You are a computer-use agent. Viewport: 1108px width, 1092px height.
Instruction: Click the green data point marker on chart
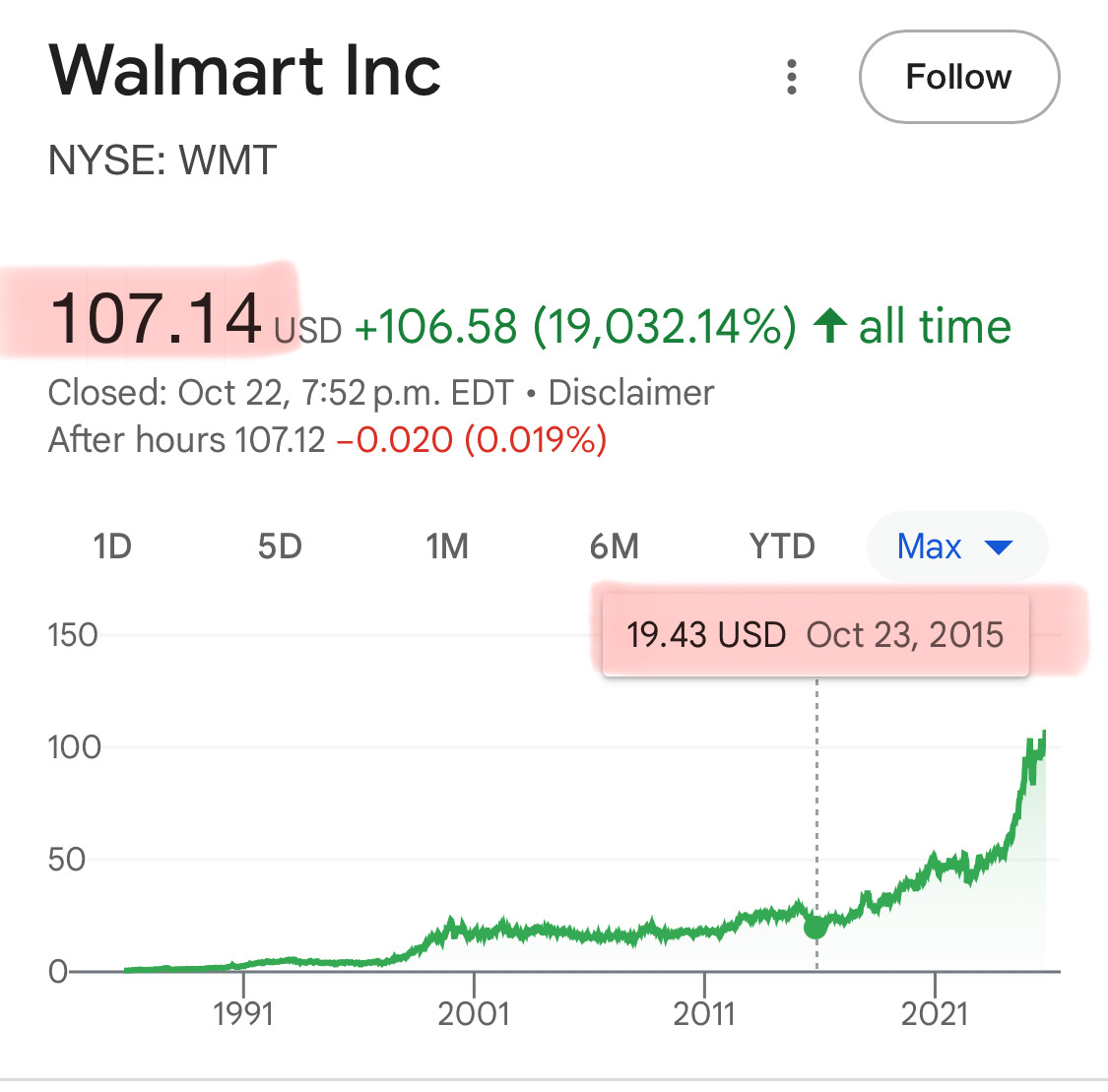815,927
